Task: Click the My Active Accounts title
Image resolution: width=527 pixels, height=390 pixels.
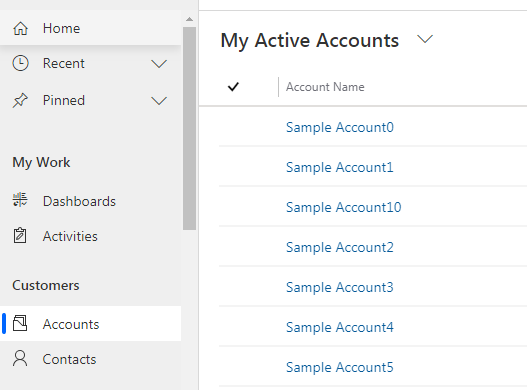Action: [310, 41]
